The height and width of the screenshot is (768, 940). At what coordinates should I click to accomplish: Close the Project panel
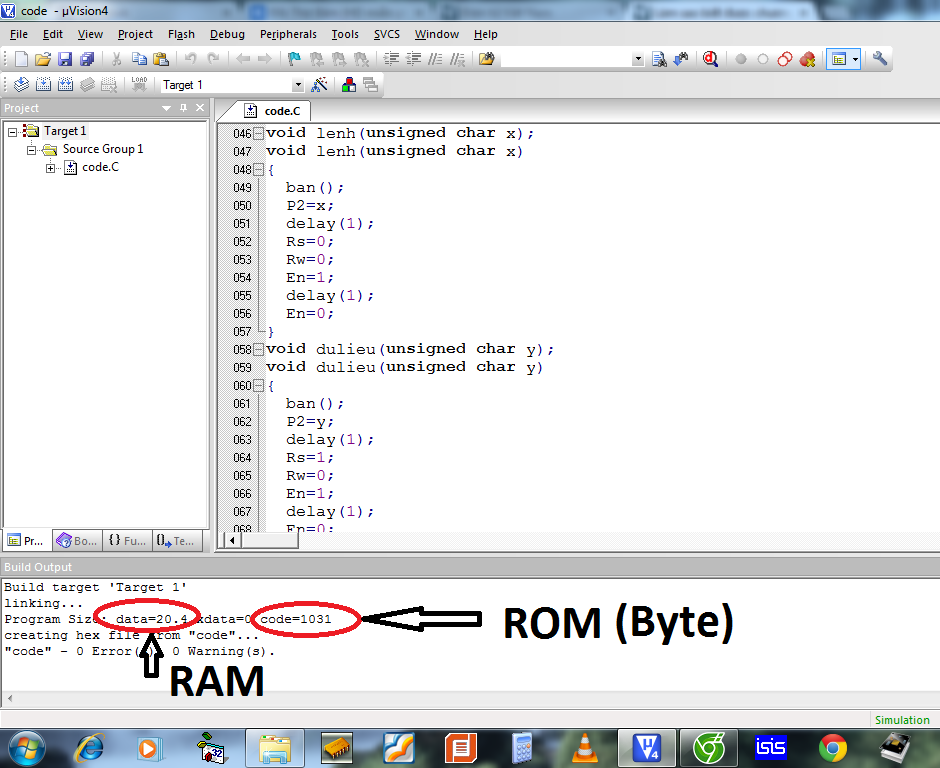200,108
